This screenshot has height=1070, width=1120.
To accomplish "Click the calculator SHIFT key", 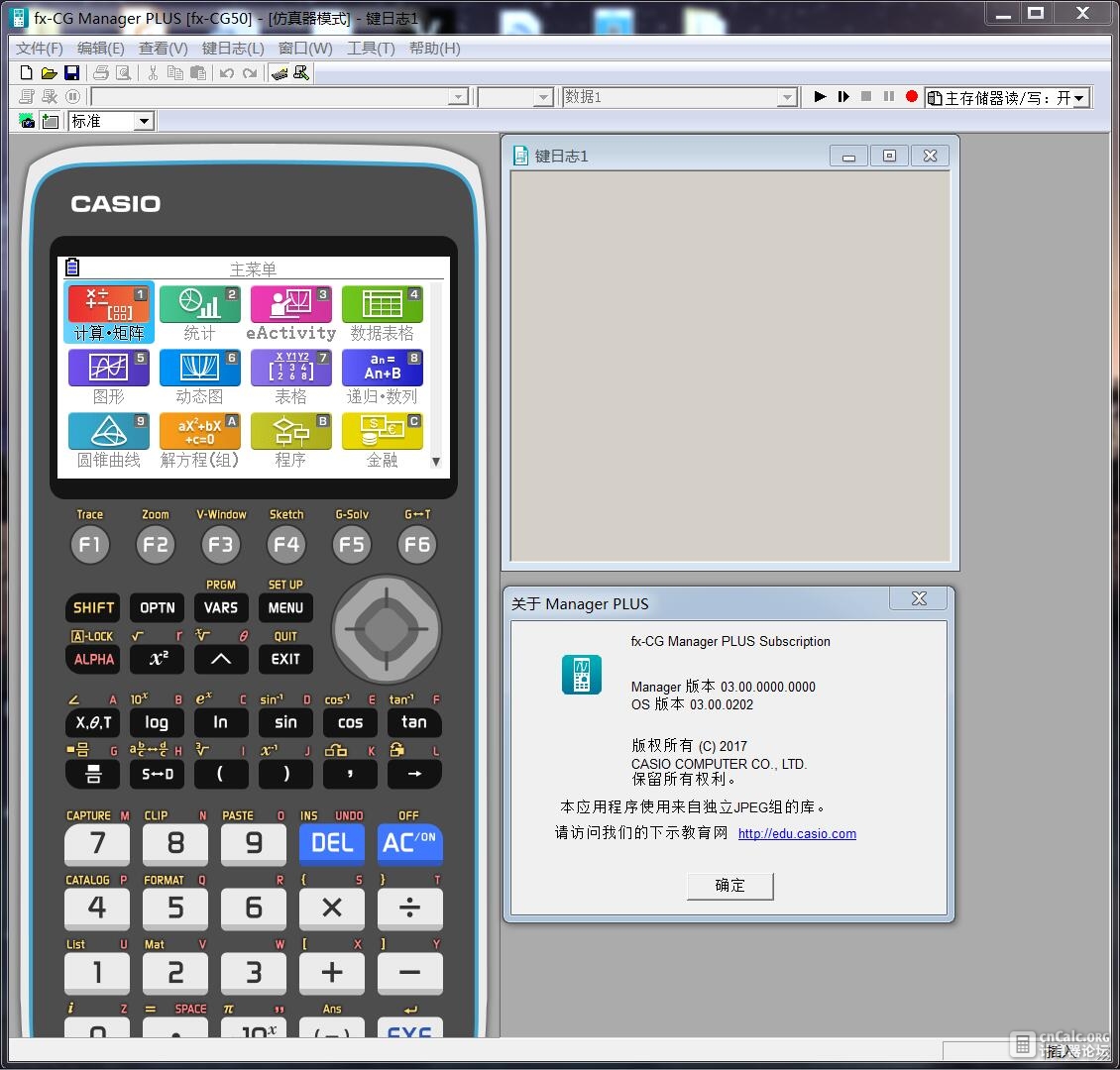I will tap(93, 607).
